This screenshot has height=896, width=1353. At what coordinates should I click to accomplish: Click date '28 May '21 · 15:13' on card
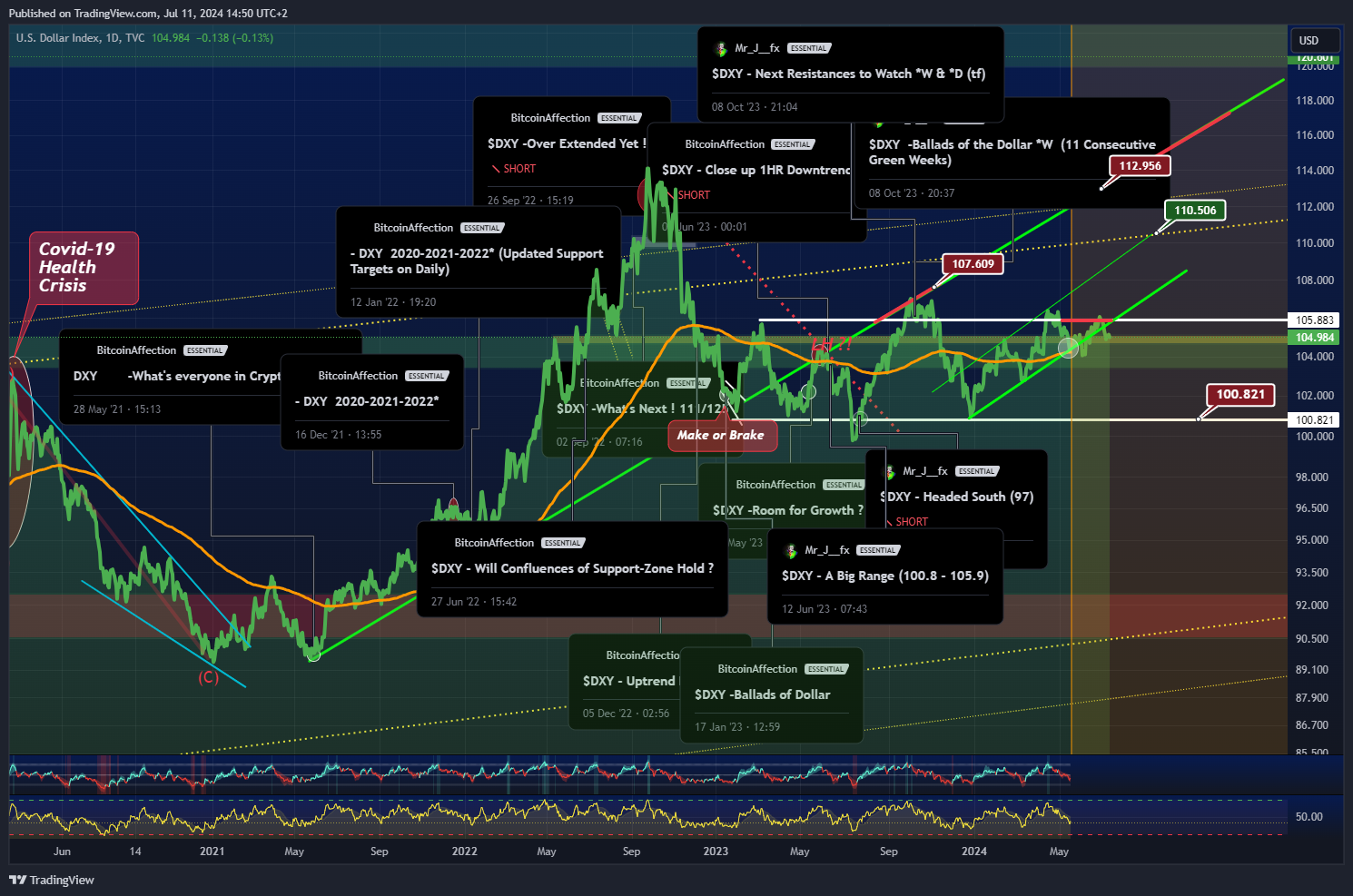117,409
